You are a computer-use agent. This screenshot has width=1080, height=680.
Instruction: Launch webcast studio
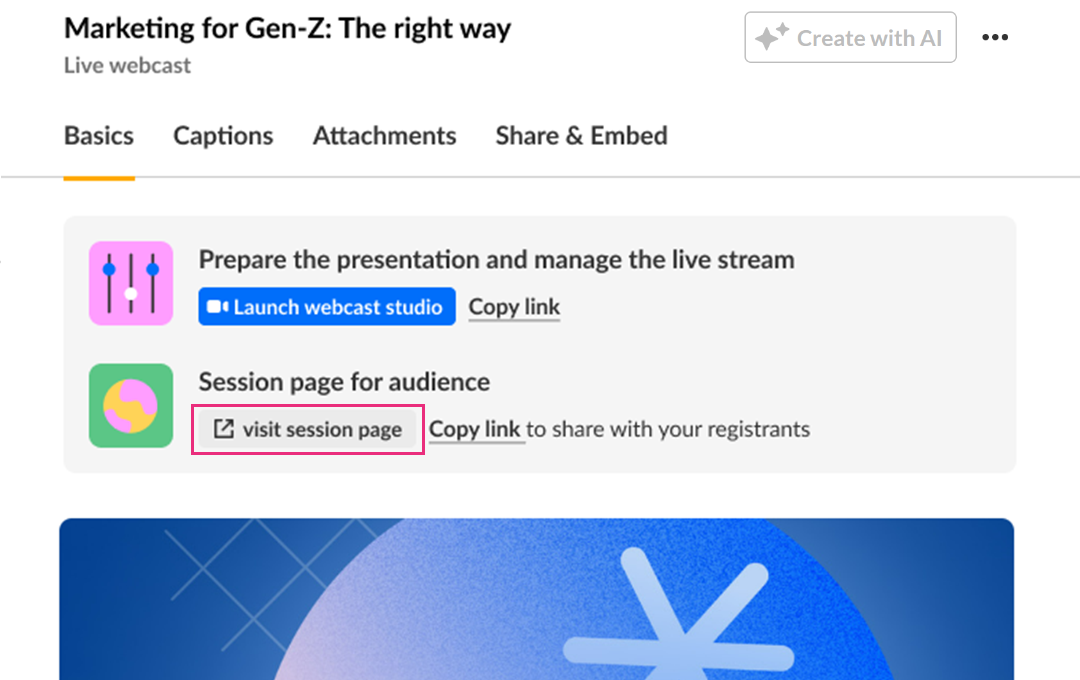(326, 307)
